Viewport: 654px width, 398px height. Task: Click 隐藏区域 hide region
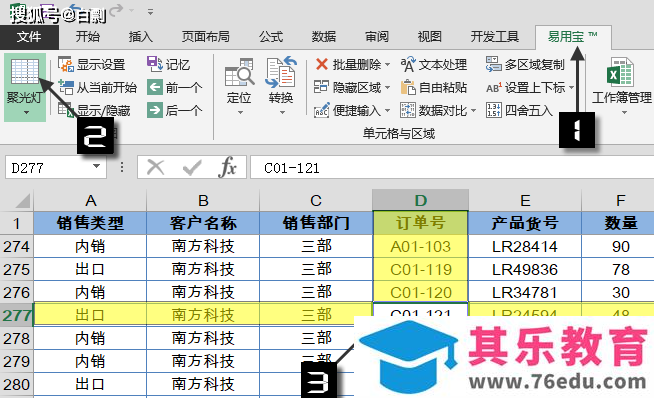(x=348, y=88)
